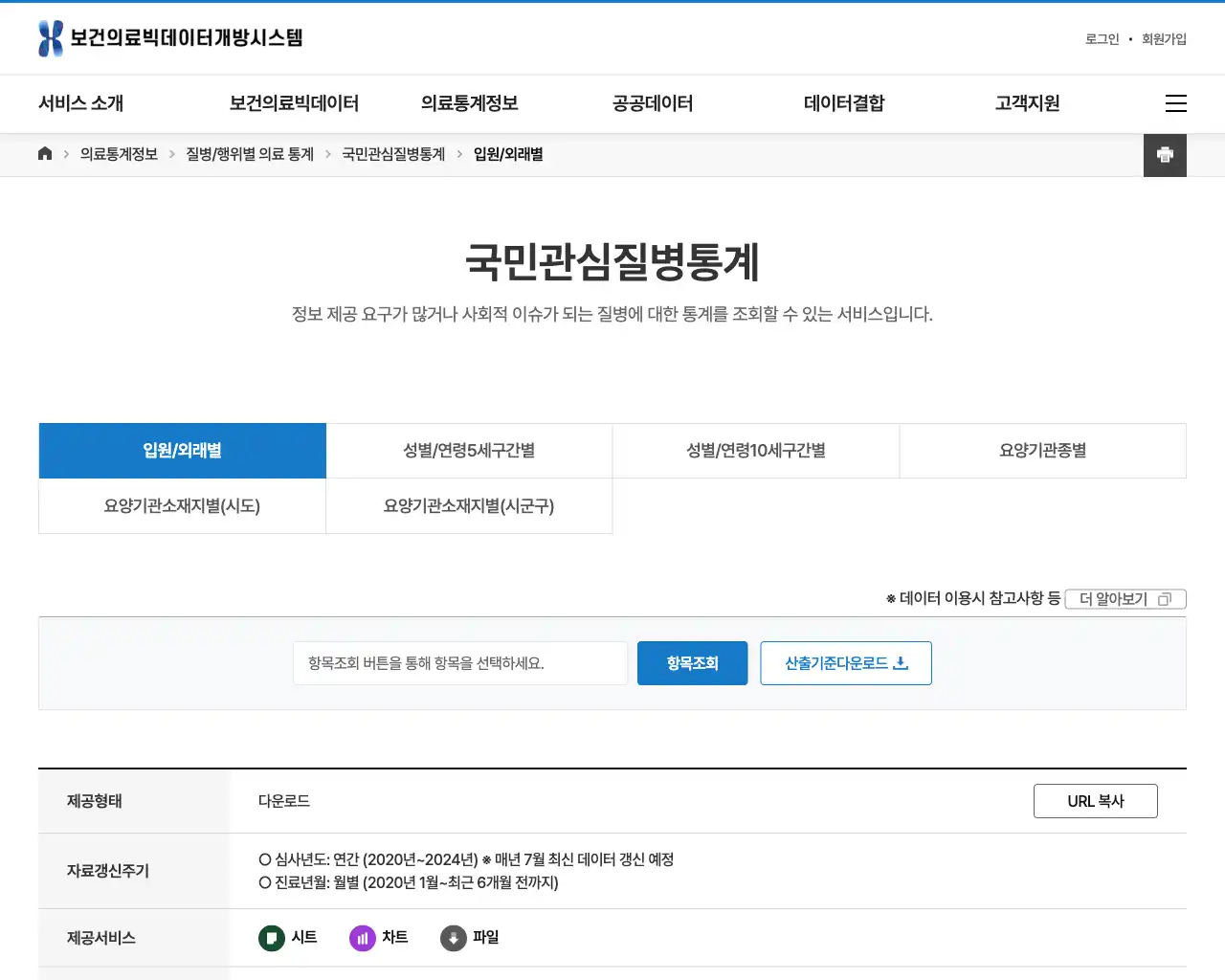Click the printer icon button
This screenshot has width=1225, height=980.
pyautogui.click(x=1165, y=155)
